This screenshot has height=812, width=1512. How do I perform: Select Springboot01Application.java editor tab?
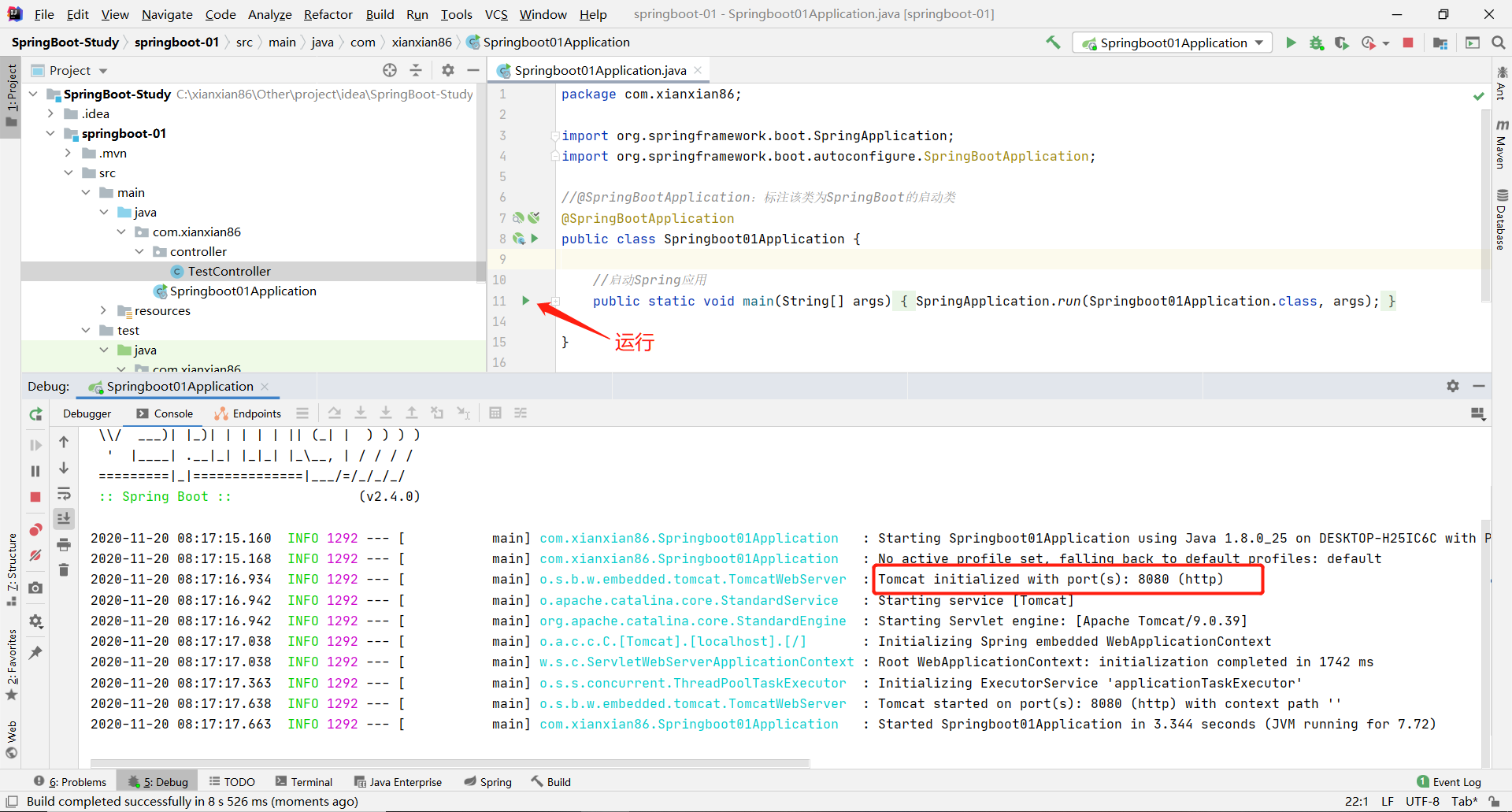tap(600, 70)
